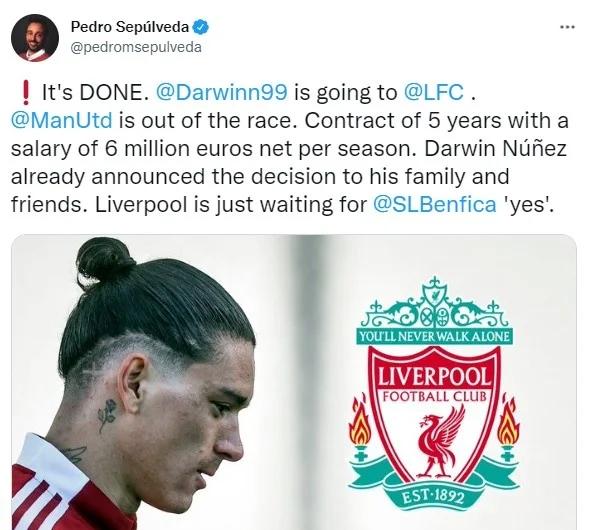Open the @SLBenfica mention link
Viewport: 589px width, 530px height.
pyautogui.click(x=435, y=205)
